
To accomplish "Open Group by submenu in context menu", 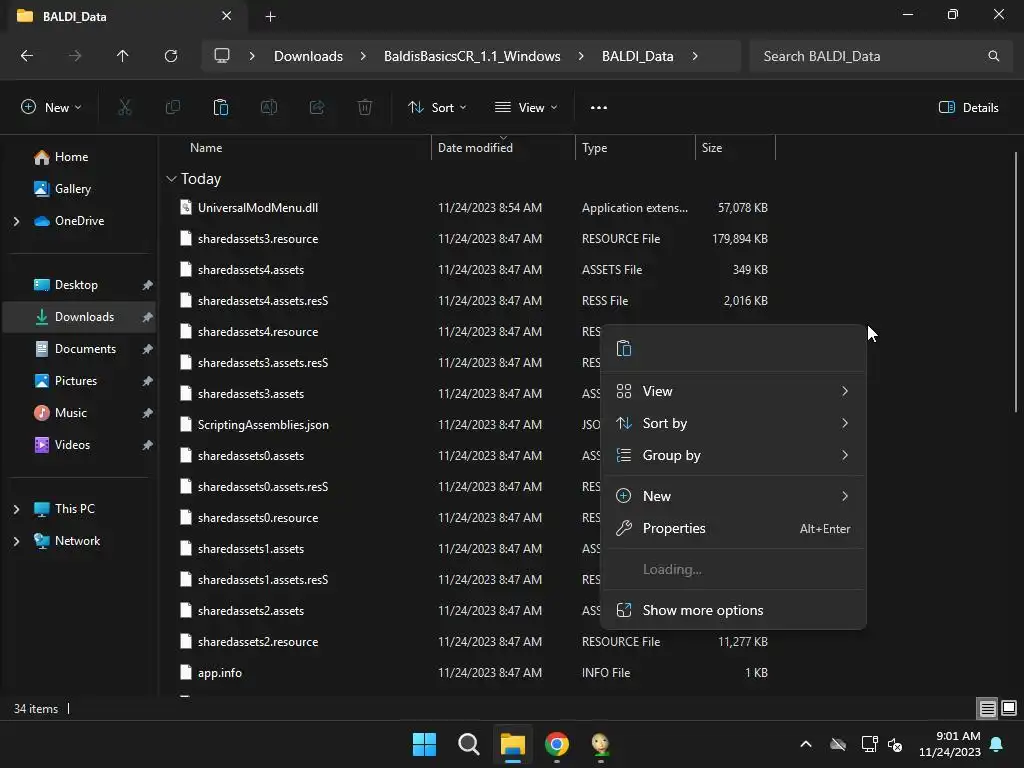I will [733, 455].
